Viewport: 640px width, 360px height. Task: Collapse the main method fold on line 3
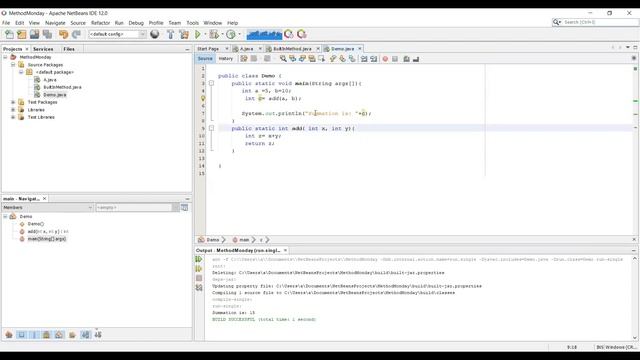[211, 83]
